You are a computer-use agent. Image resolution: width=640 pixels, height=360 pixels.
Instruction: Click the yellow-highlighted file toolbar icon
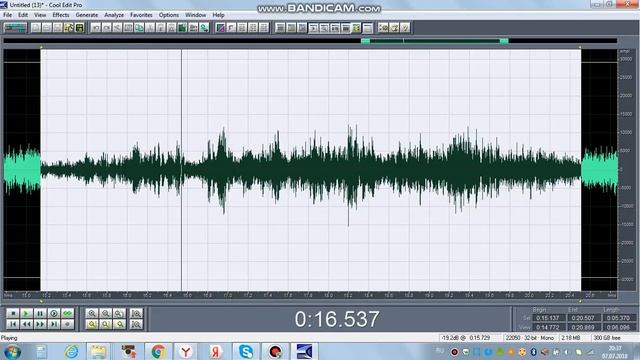tap(69, 28)
